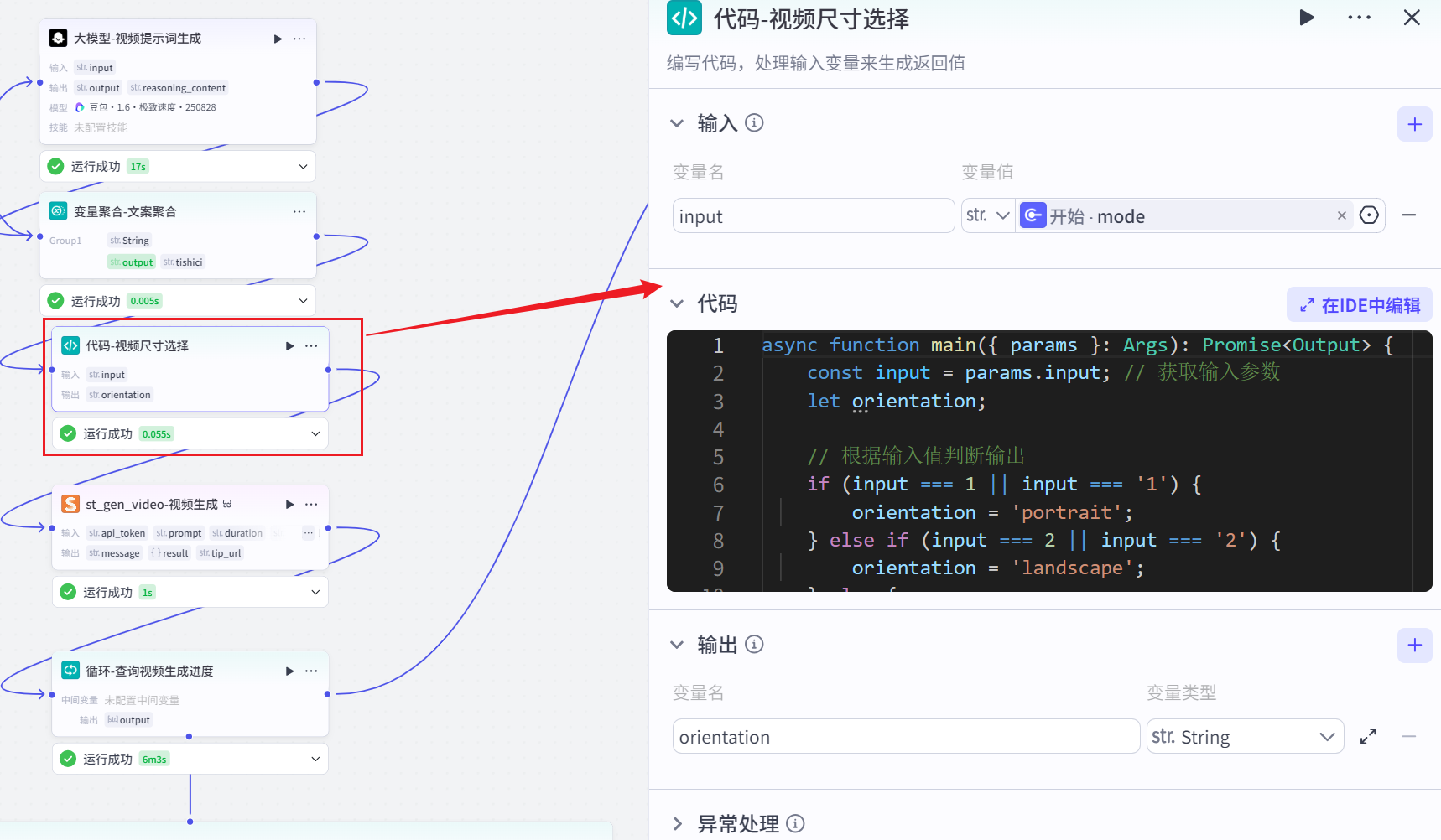Click the info icon next to 异常处理
The width and height of the screenshot is (1441, 840).
(793, 823)
